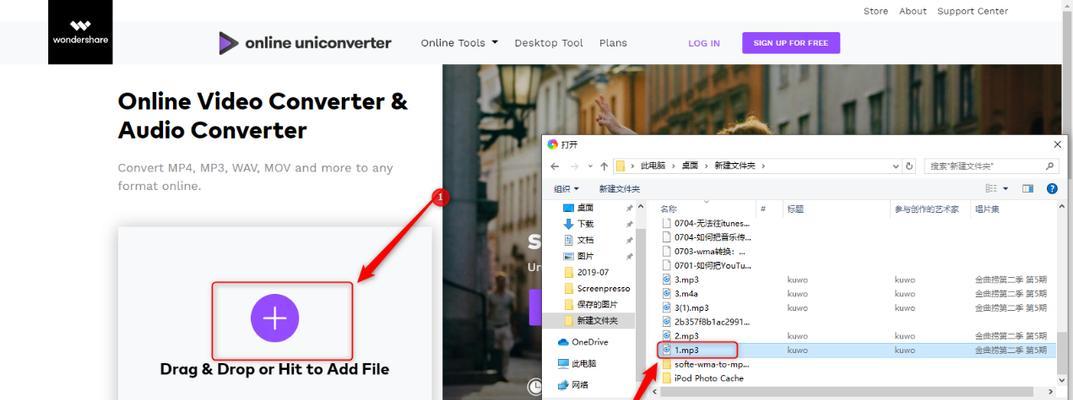
Task: Change the view layout icon in dialog
Action: click(991, 189)
